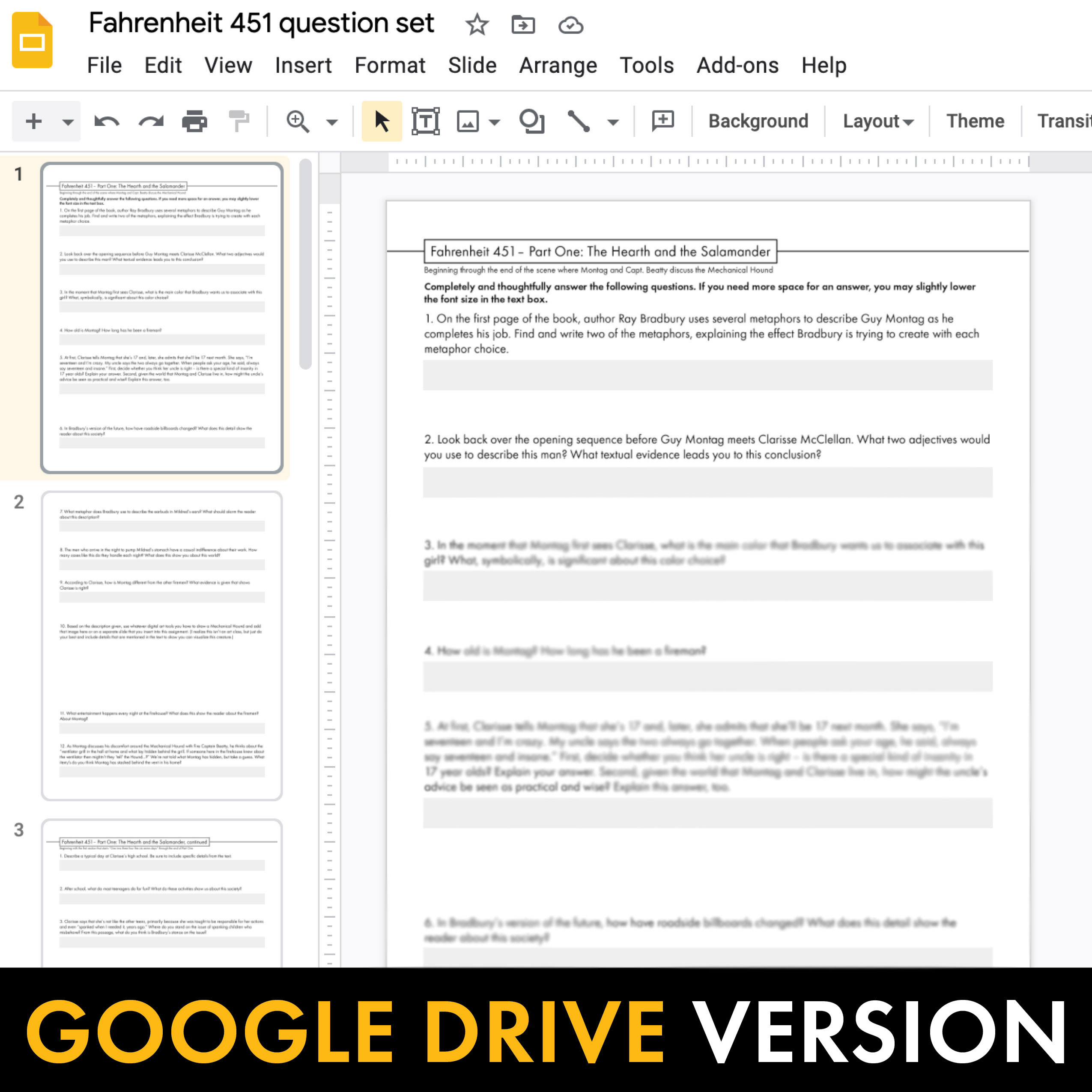Open the Slide menu

(472, 66)
